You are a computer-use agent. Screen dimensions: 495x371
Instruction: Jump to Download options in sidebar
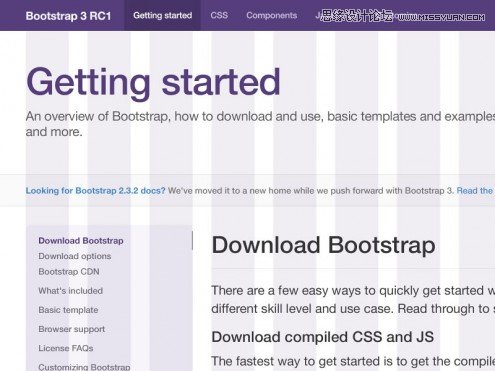pos(75,256)
